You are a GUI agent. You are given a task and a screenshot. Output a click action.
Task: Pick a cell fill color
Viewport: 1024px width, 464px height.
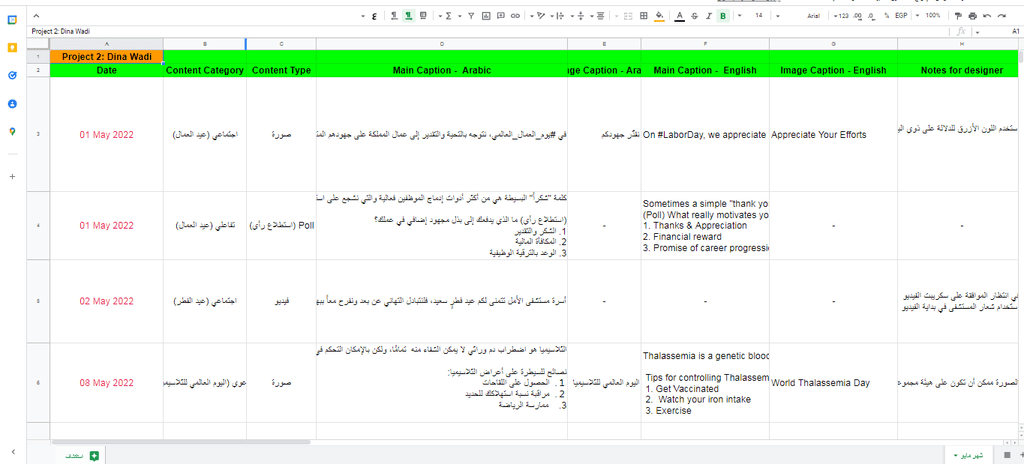[659, 16]
